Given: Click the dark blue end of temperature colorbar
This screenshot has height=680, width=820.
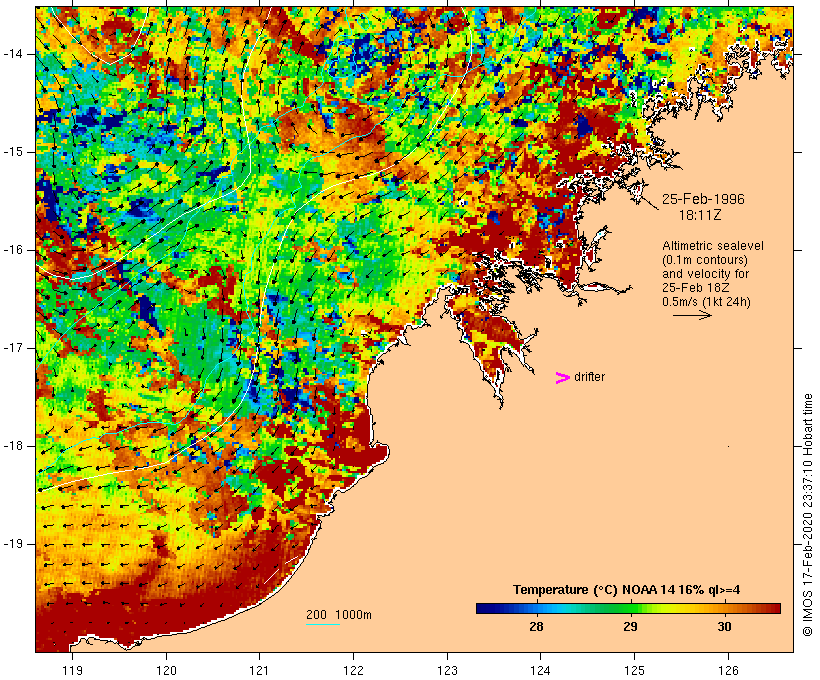Looking at the screenshot, I should [x=484, y=608].
